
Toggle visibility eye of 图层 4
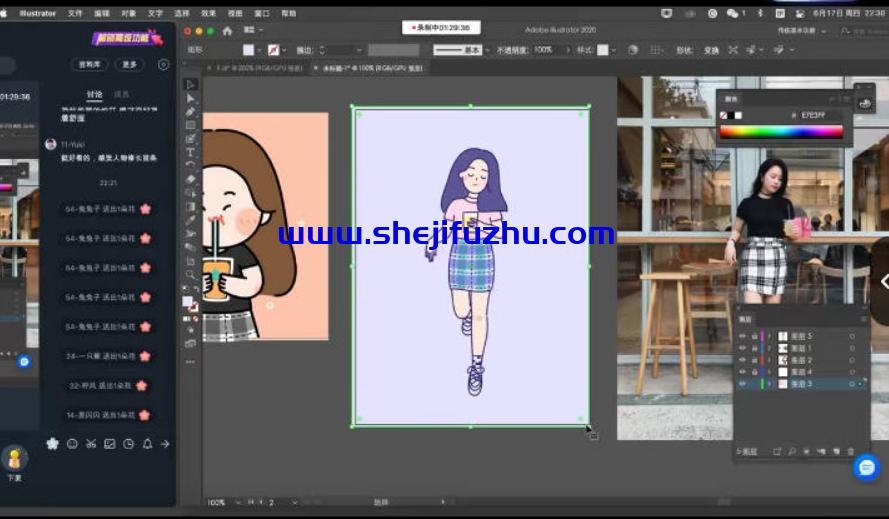point(742,372)
